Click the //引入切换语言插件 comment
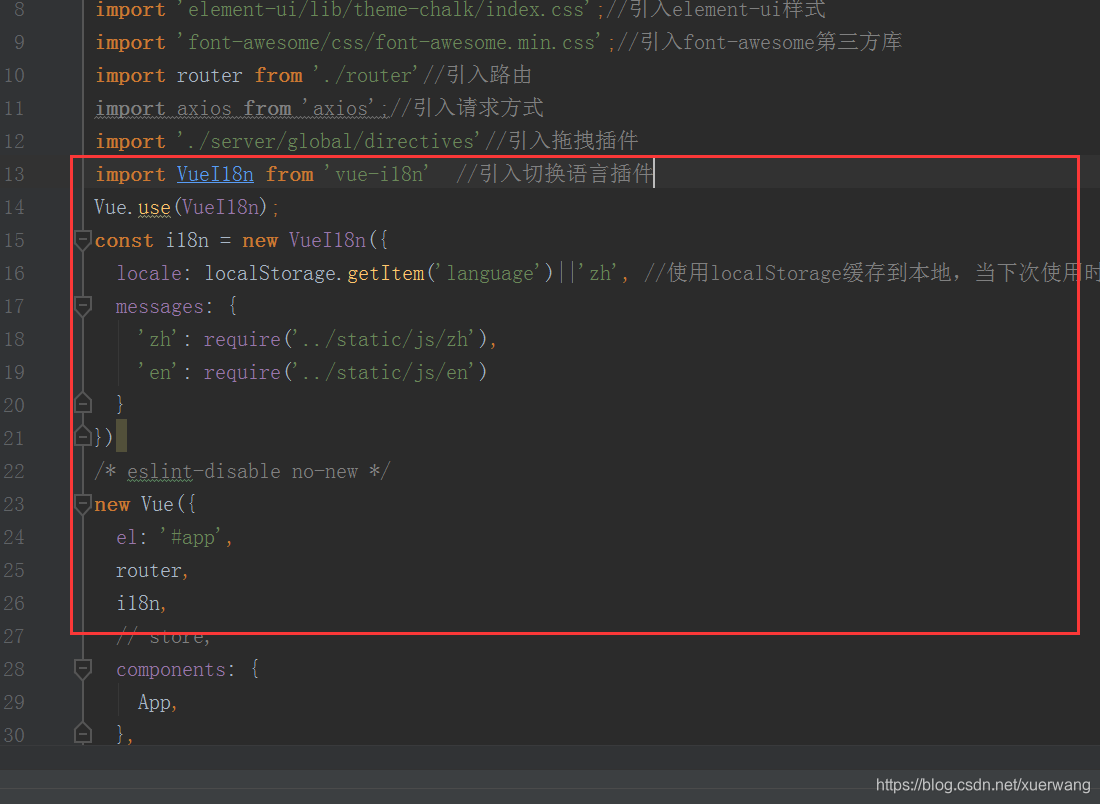The height and width of the screenshot is (804, 1100). pos(555,174)
